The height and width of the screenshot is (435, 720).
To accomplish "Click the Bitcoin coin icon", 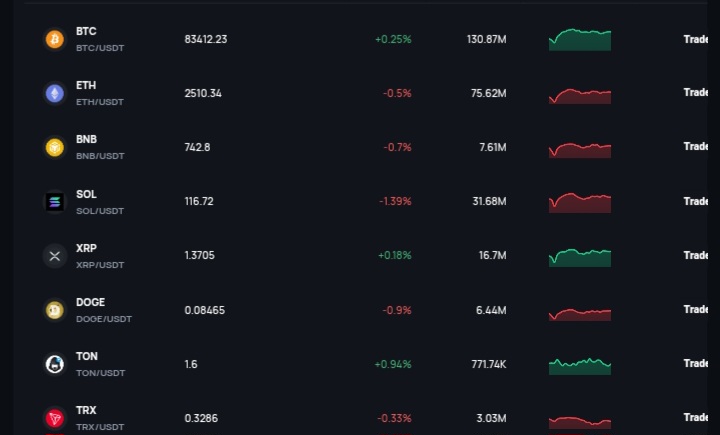I will 55,39.
